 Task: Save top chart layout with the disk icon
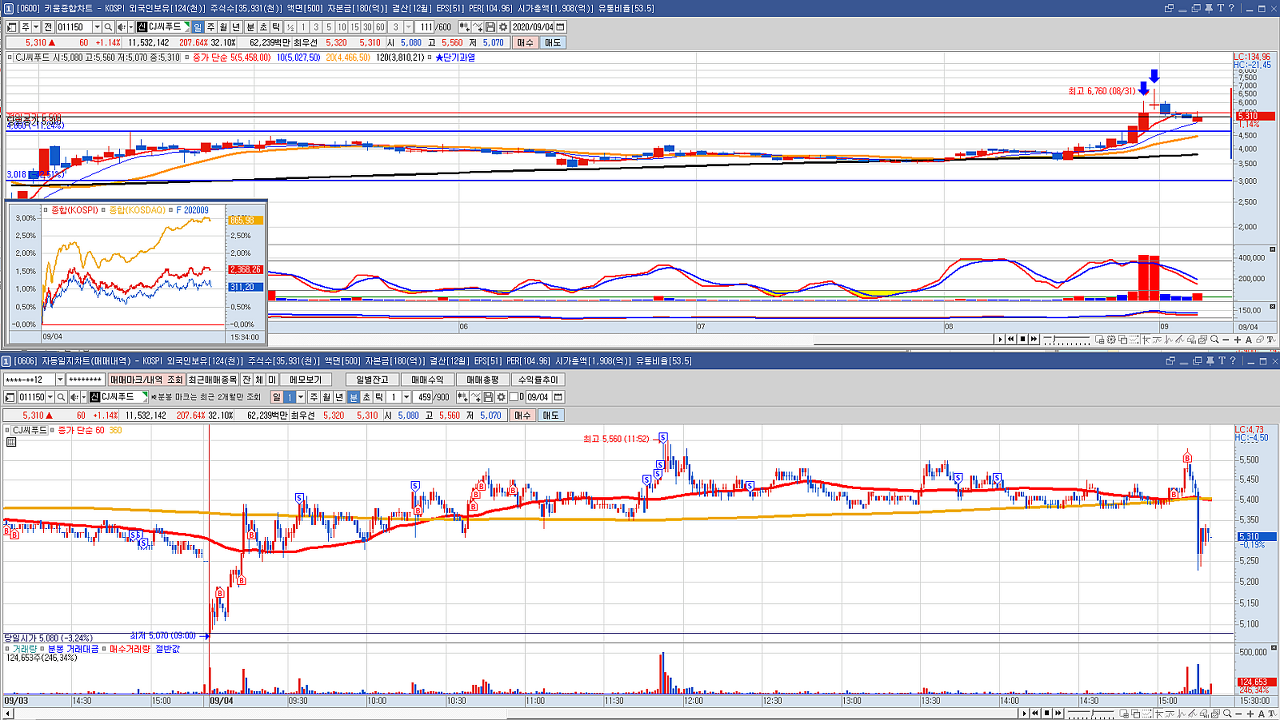[490, 27]
